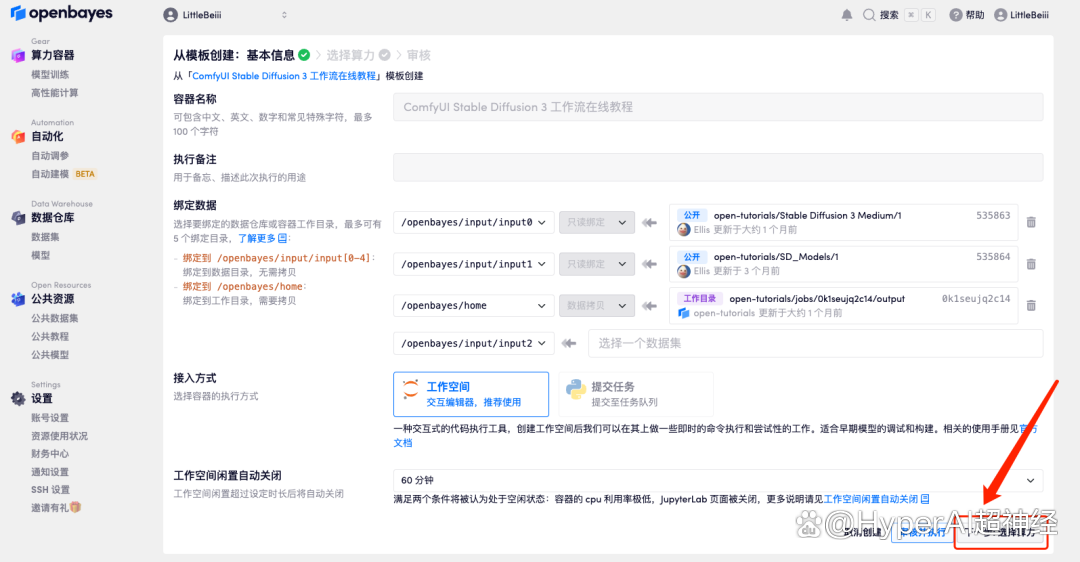This screenshot has height=562, width=1080.
Task: Open 资源使用状况
Action: [59, 435]
